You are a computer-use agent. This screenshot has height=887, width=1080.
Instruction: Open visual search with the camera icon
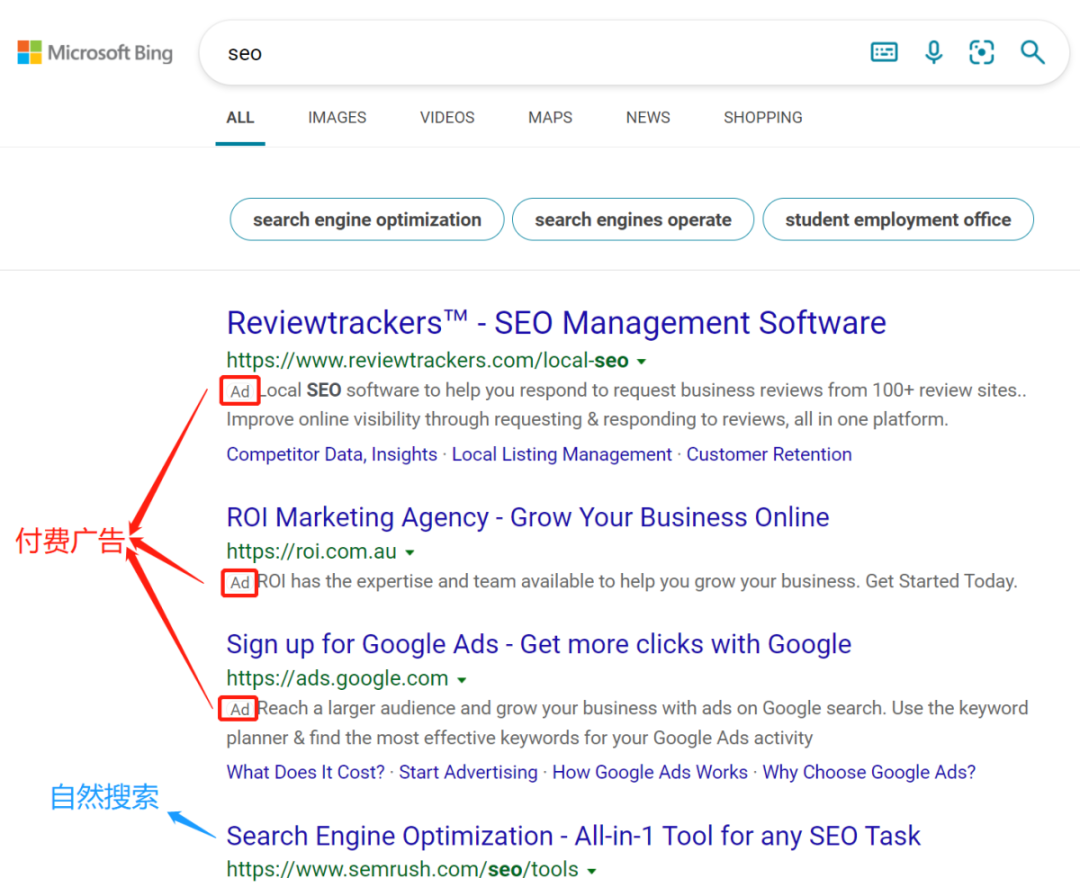click(x=981, y=52)
